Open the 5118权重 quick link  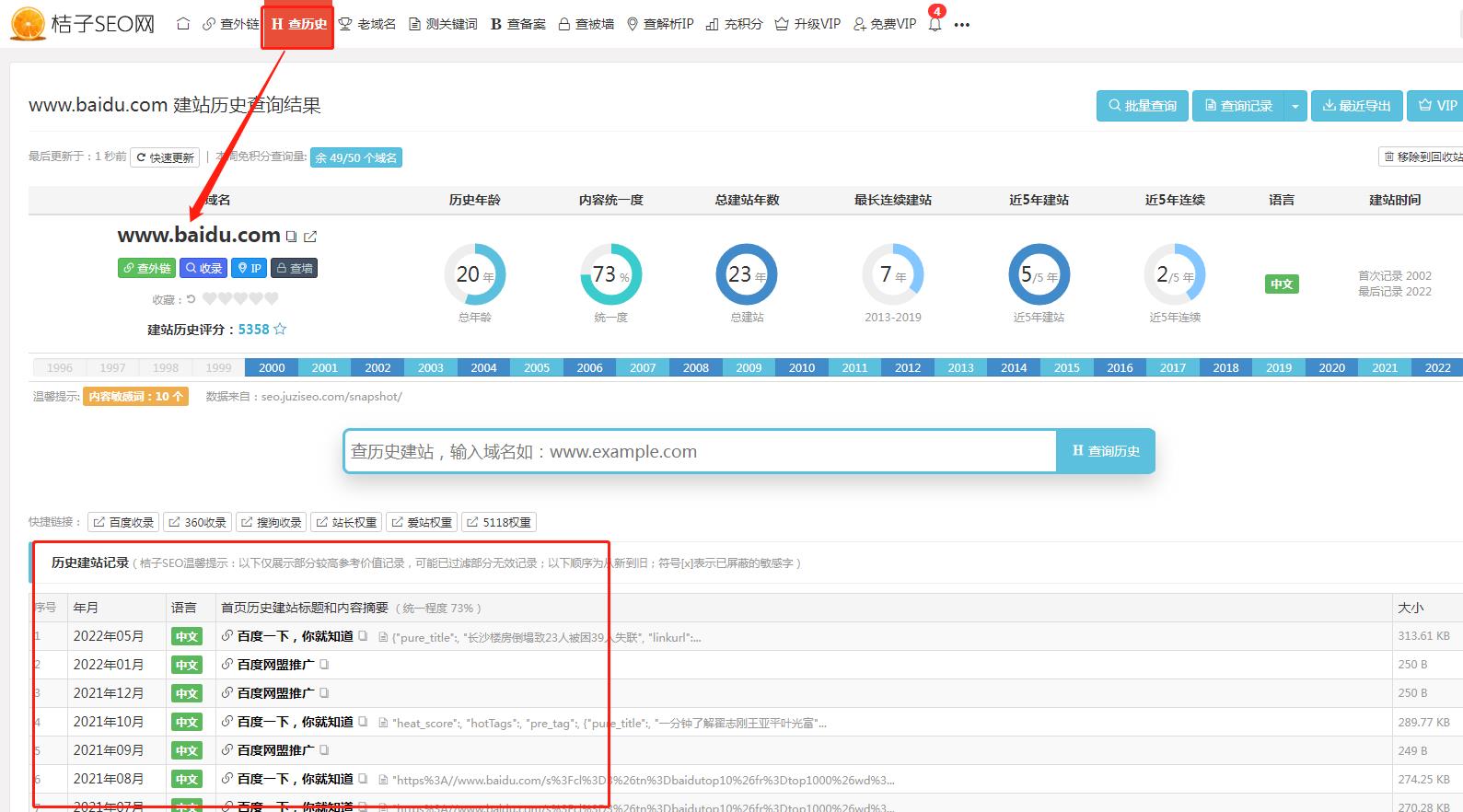[x=499, y=522]
